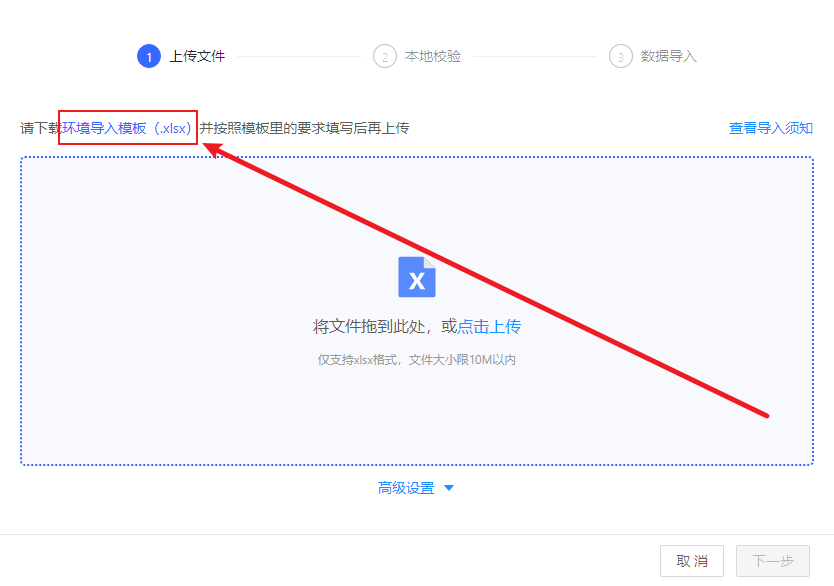Viewport: 834px width, 586px height.
Task: Open the 查看导入须知 link
Action: [x=771, y=128]
